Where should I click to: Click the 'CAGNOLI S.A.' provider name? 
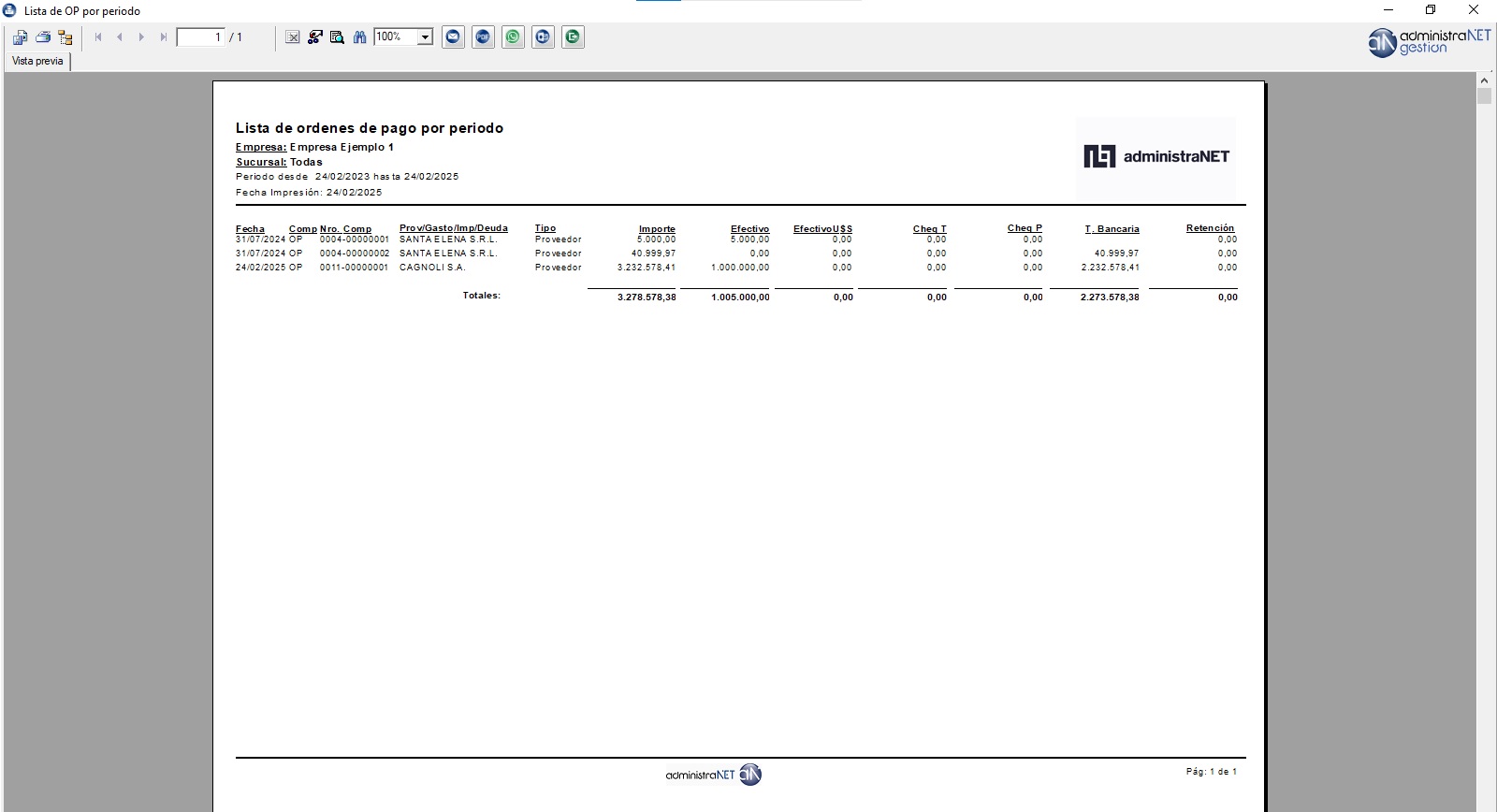[432, 268]
